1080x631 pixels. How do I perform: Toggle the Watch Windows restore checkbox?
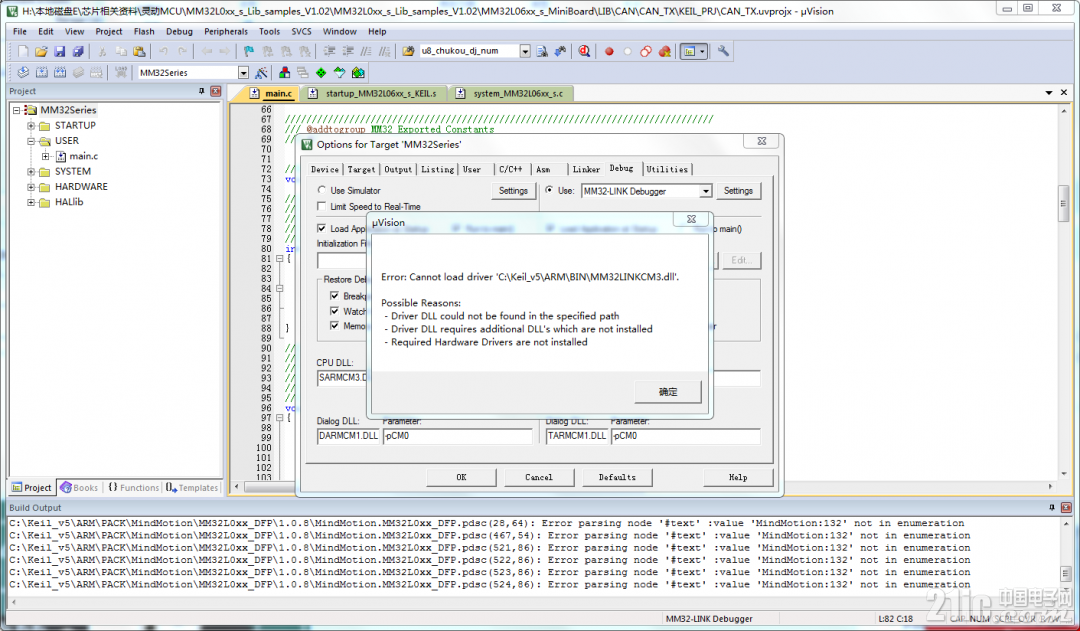(334, 311)
